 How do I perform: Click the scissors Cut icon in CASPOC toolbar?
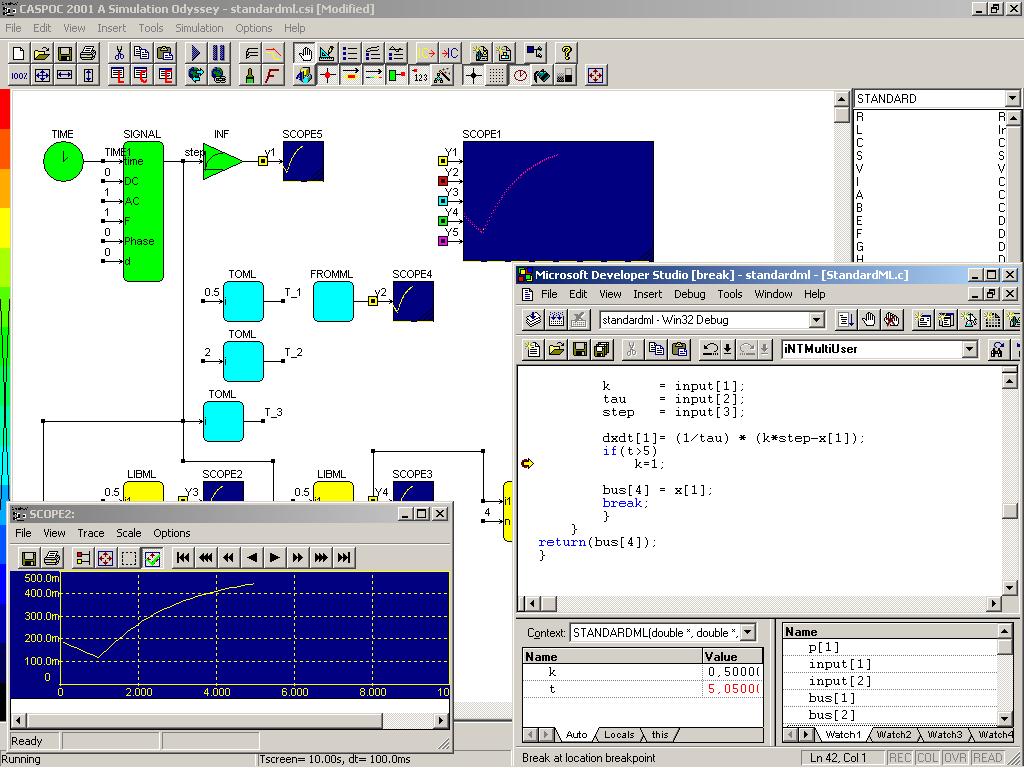119,53
